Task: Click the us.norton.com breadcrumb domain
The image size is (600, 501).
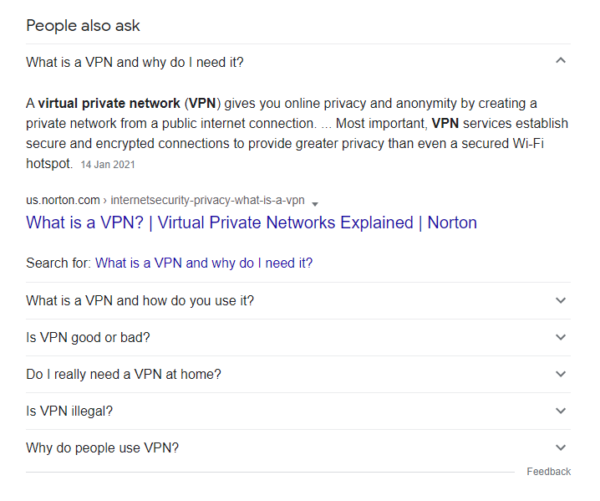Action: coord(63,200)
